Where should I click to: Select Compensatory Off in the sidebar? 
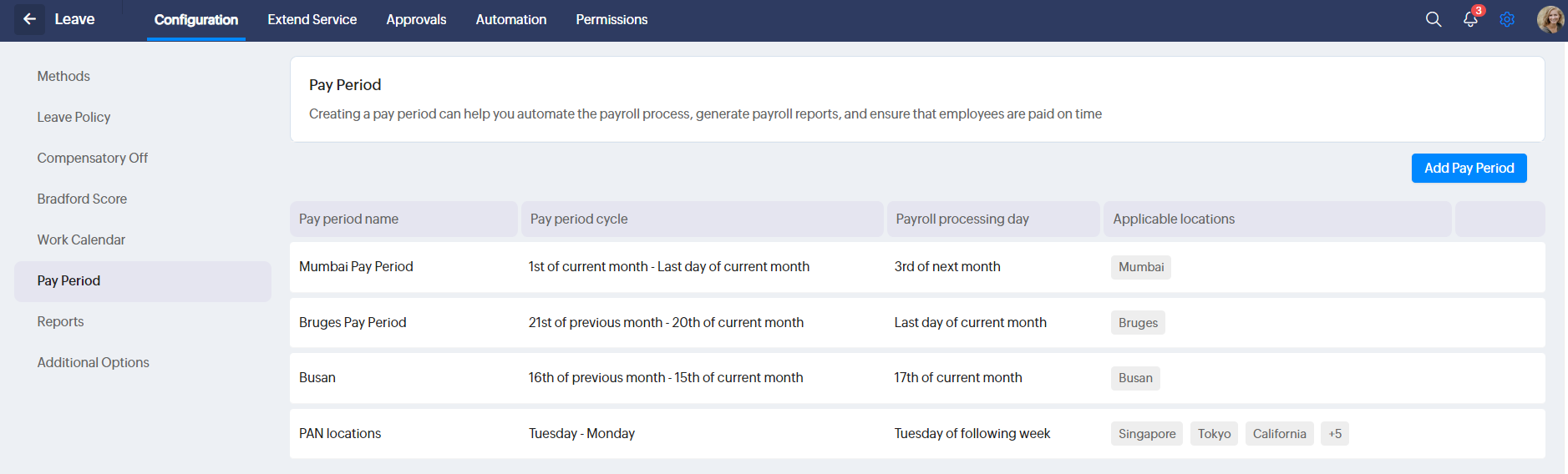coord(92,158)
